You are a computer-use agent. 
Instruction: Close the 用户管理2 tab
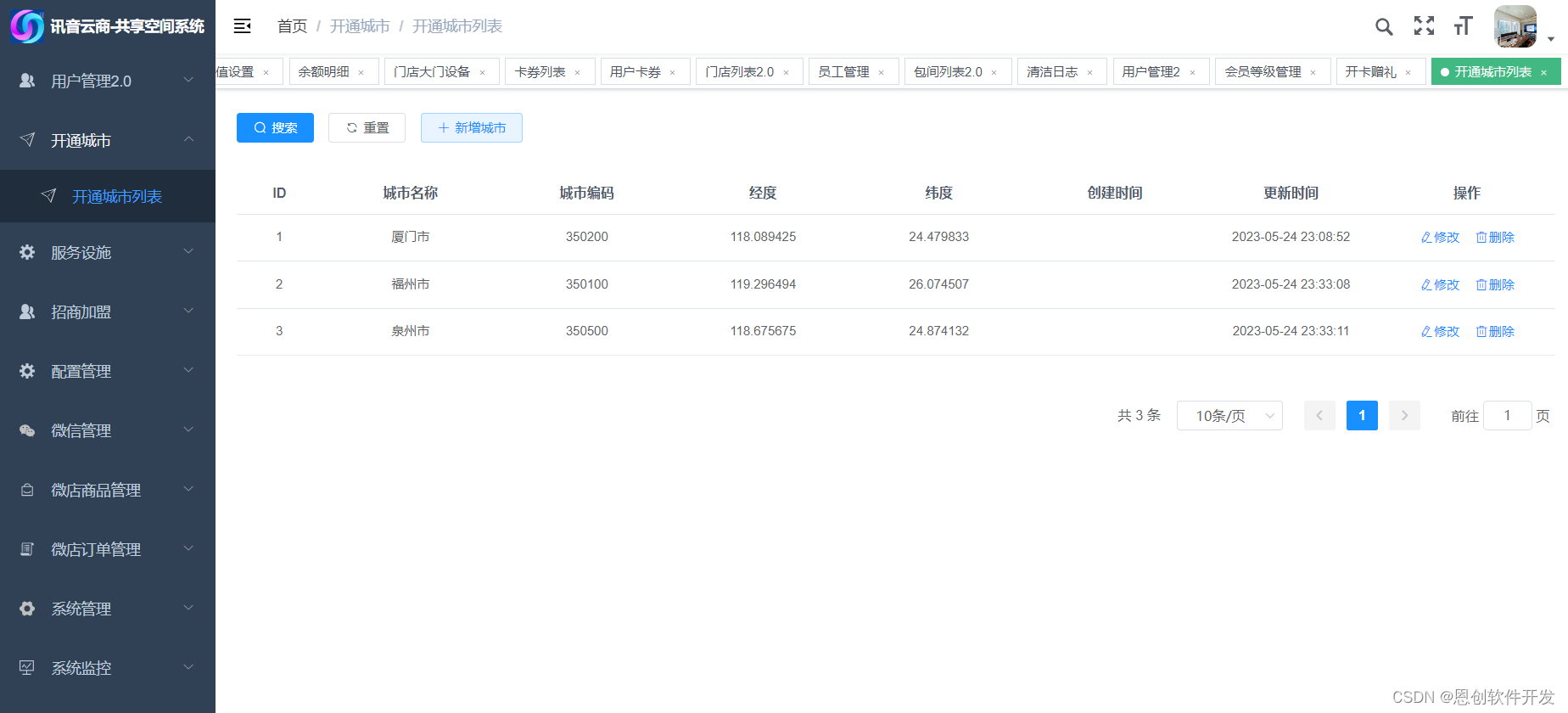click(x=1193, y=73)
